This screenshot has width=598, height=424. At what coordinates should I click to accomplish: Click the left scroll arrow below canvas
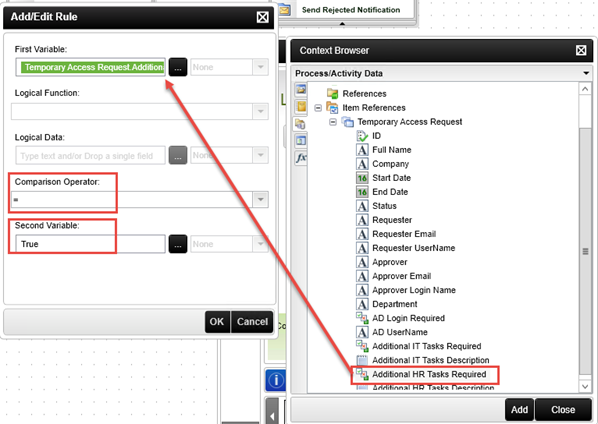(x=272, y=416)
